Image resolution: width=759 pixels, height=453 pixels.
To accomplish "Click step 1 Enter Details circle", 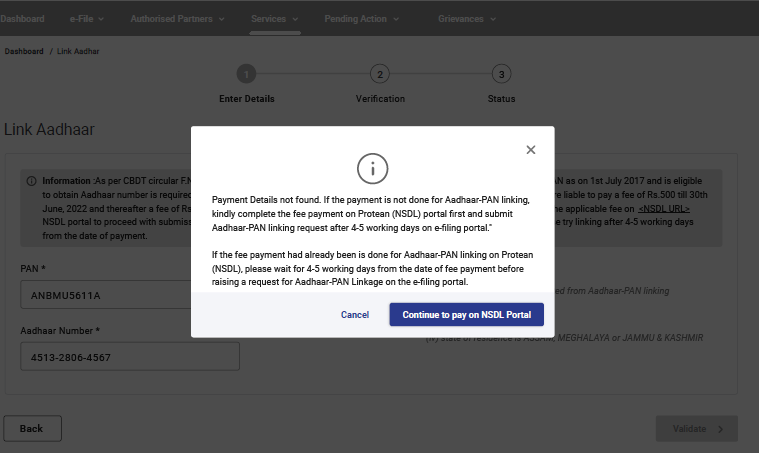I will (x=246, y=74).
